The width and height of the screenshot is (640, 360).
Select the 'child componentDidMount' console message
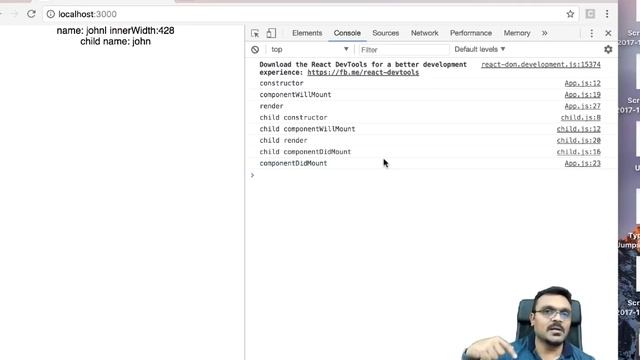305,152
